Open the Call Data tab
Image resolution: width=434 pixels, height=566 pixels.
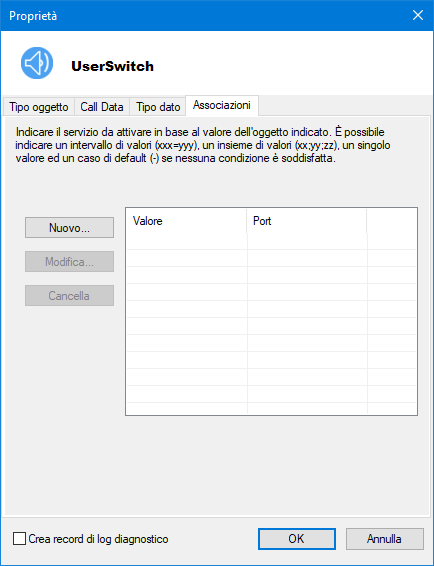(102, 107)
